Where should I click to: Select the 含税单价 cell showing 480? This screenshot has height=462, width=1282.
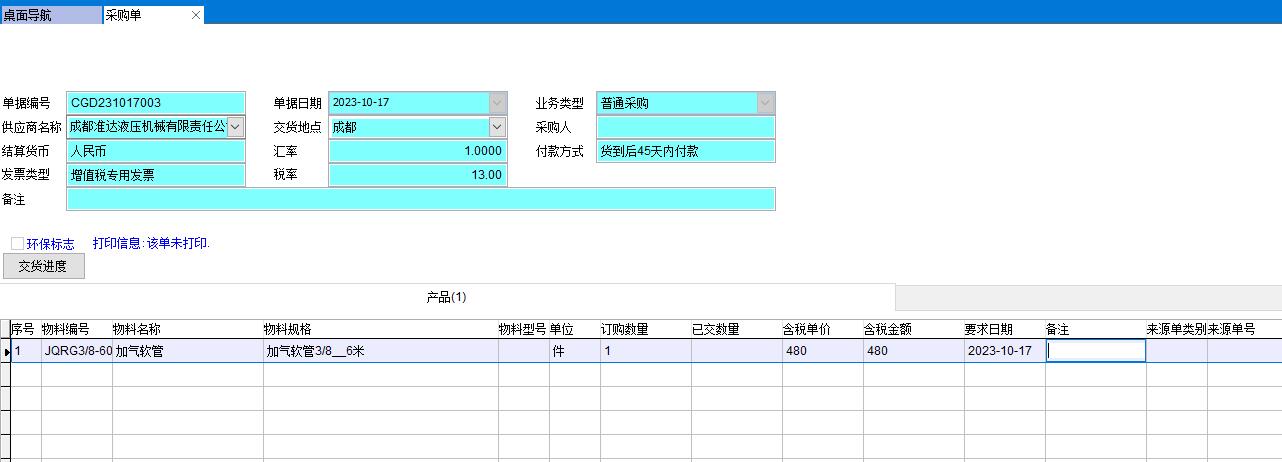click(821, 351)
